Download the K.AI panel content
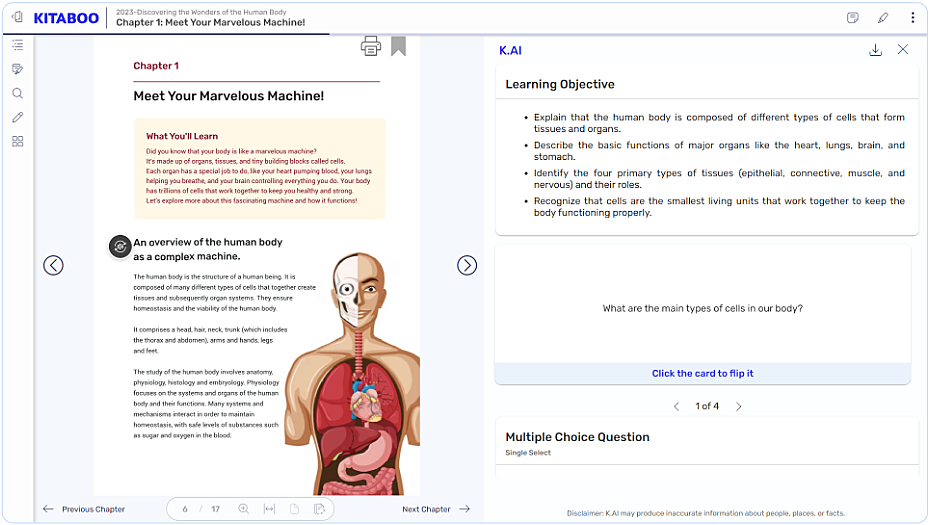930x525 pixels. [875, 50]
